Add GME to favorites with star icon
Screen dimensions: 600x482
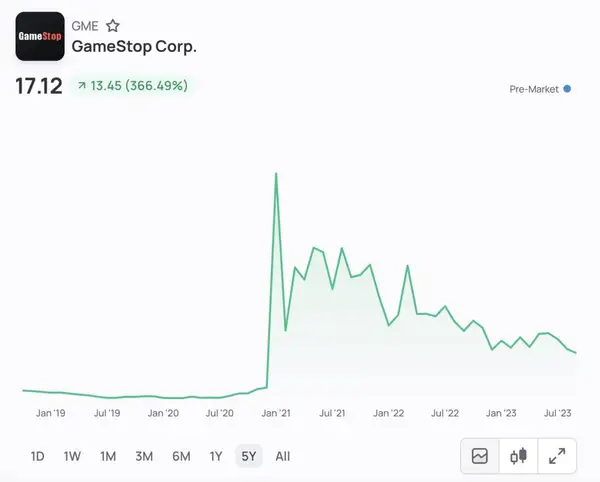[x=113, y=26]
